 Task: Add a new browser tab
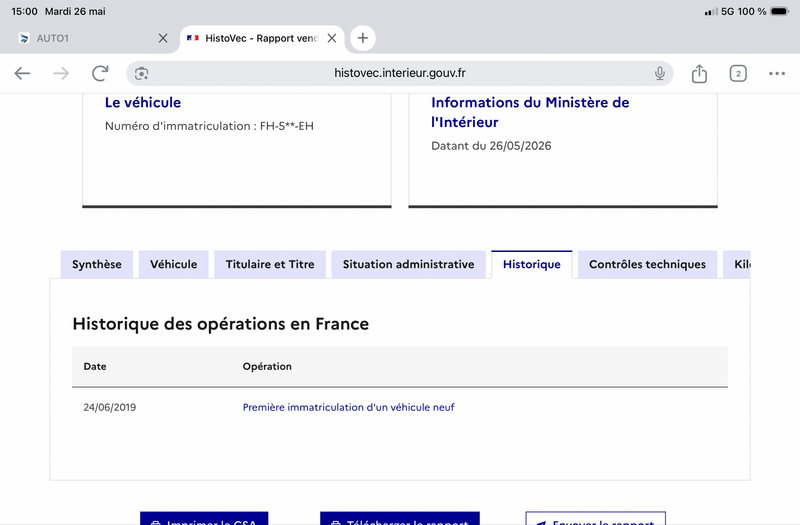click(362, 38)
